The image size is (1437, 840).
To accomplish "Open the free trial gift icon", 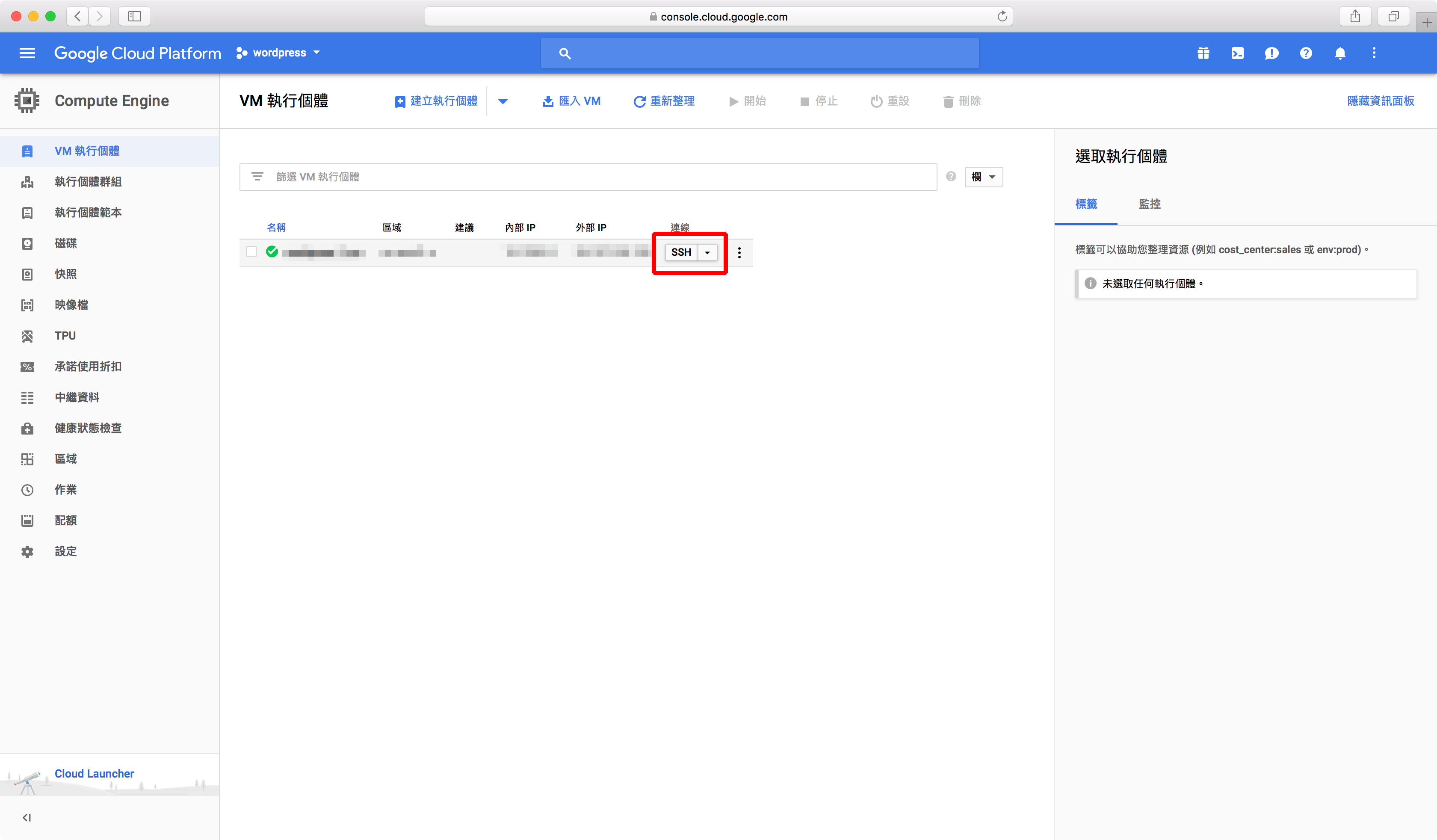I will point(1203,53).
